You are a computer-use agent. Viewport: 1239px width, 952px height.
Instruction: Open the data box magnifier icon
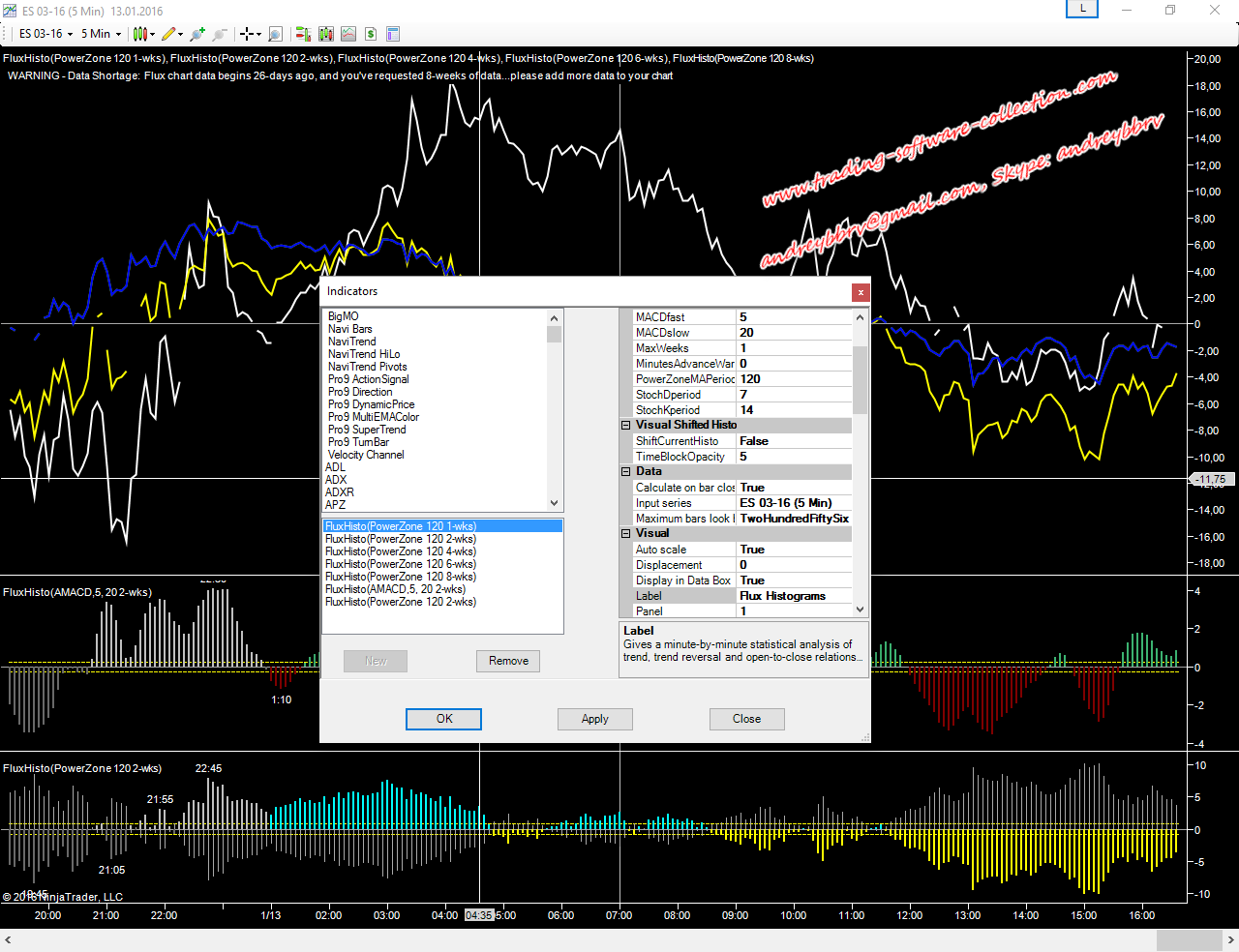275,34
